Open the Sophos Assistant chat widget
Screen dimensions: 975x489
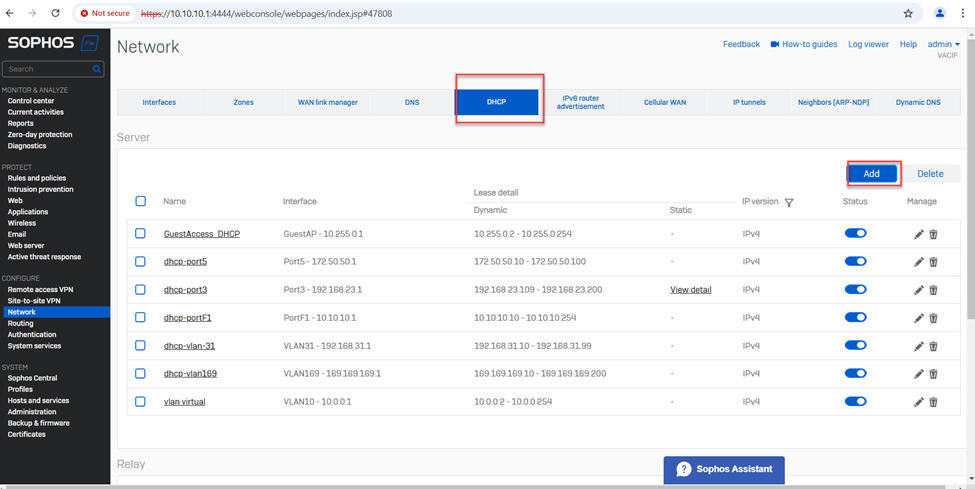(x=724, y=469)
